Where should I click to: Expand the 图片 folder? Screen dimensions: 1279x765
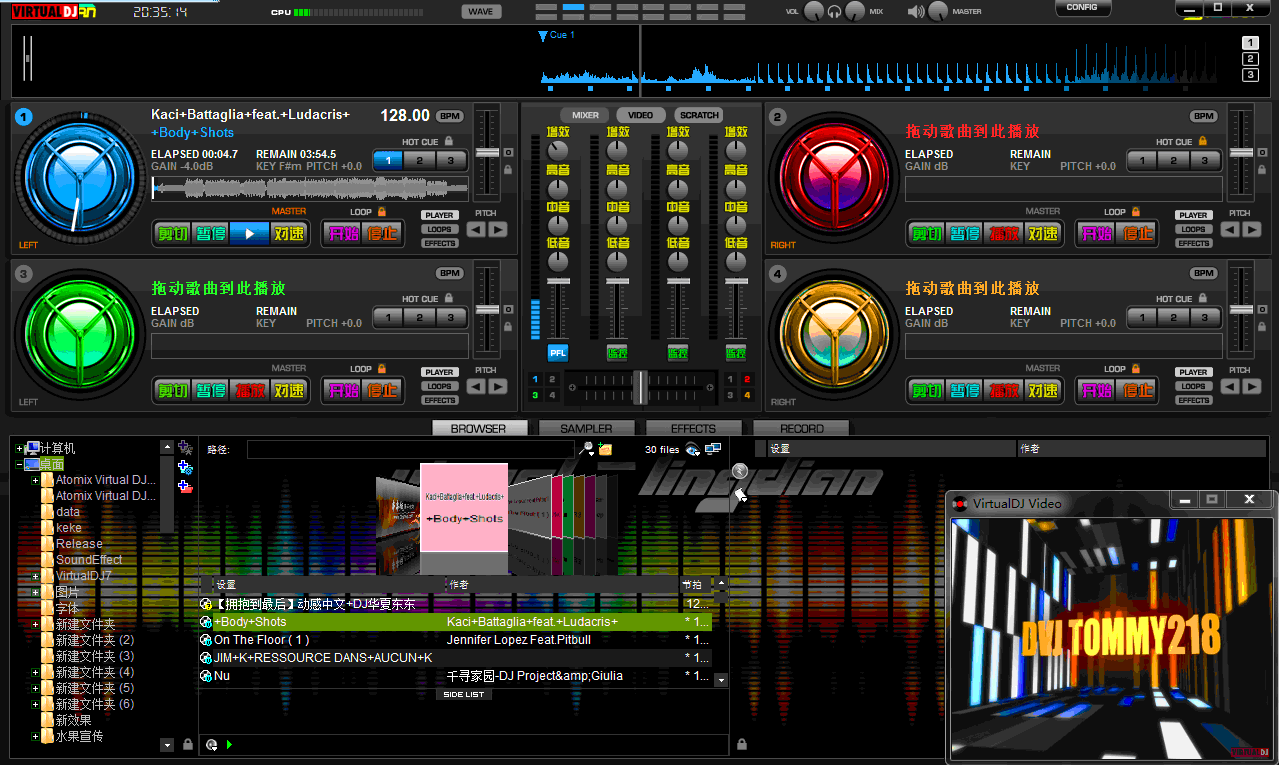tap(35, 593)
